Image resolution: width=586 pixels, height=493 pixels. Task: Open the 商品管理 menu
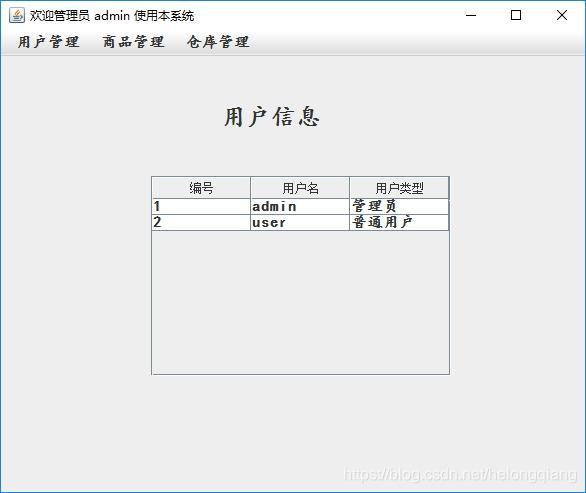133,42
